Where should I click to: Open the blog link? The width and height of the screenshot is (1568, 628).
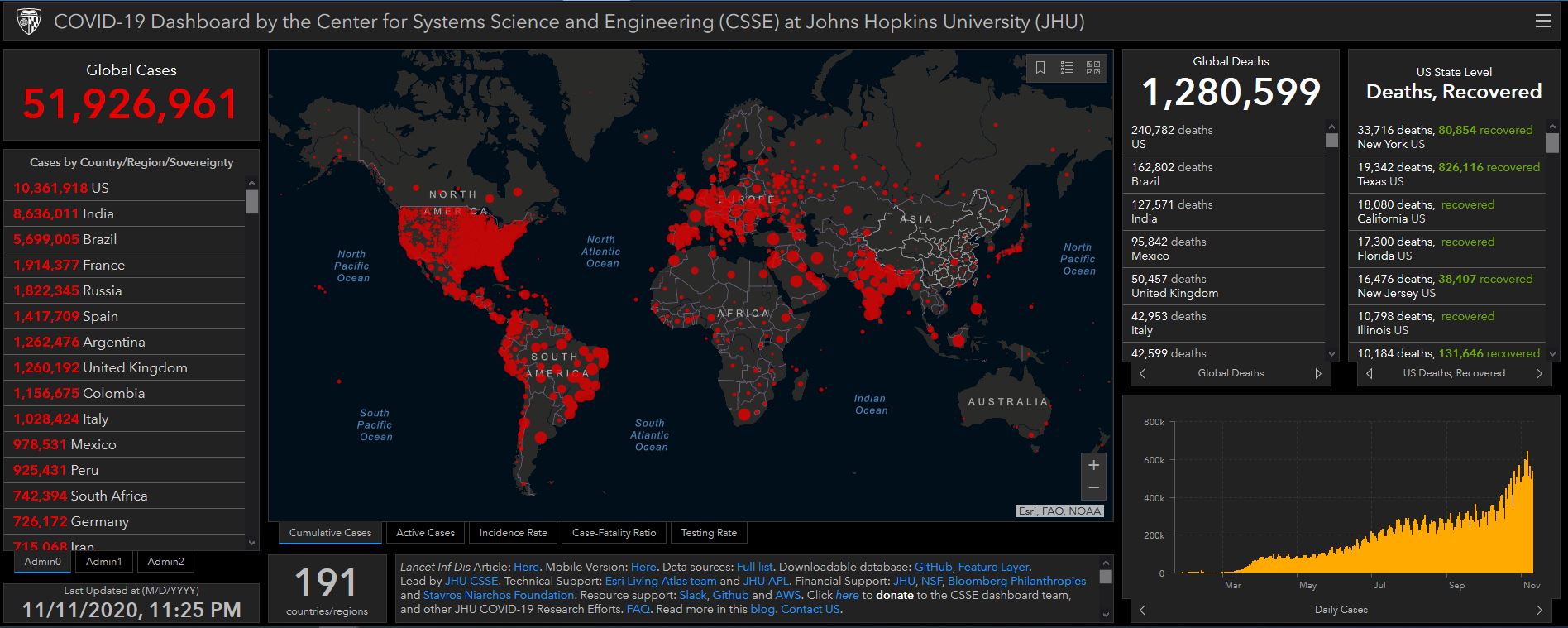(x=762, y=609)
